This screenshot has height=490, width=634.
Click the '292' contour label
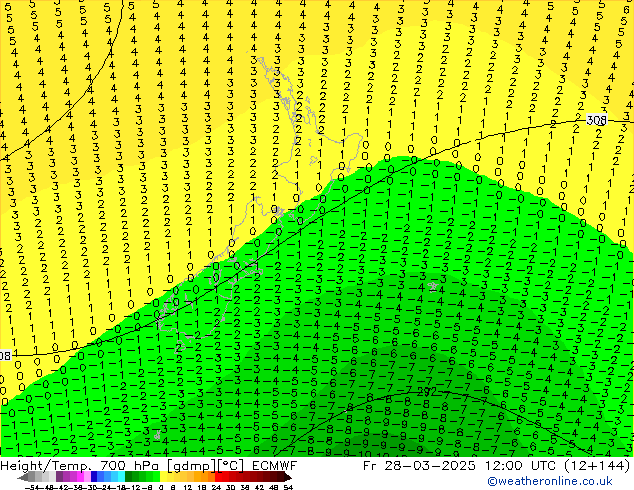pyautogui.click(x=427, y=392)
